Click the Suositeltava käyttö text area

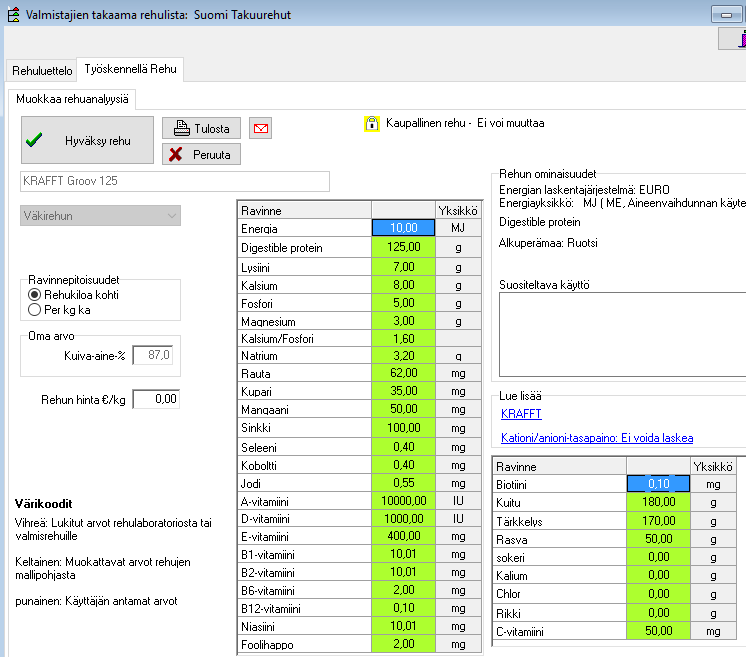pyautogui.click(x=622, y=334)
